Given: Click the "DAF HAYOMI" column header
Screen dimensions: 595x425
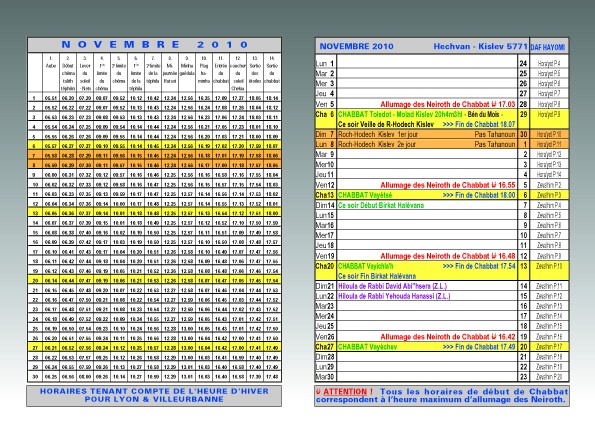Looking at the screenshot, I should pos(548,47).
